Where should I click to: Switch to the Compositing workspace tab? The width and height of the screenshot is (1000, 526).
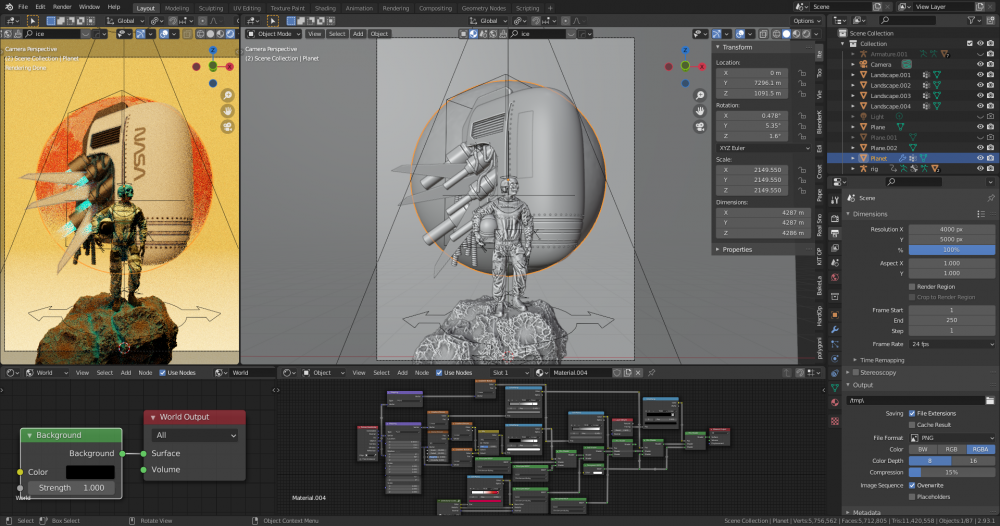pos(435,8)
